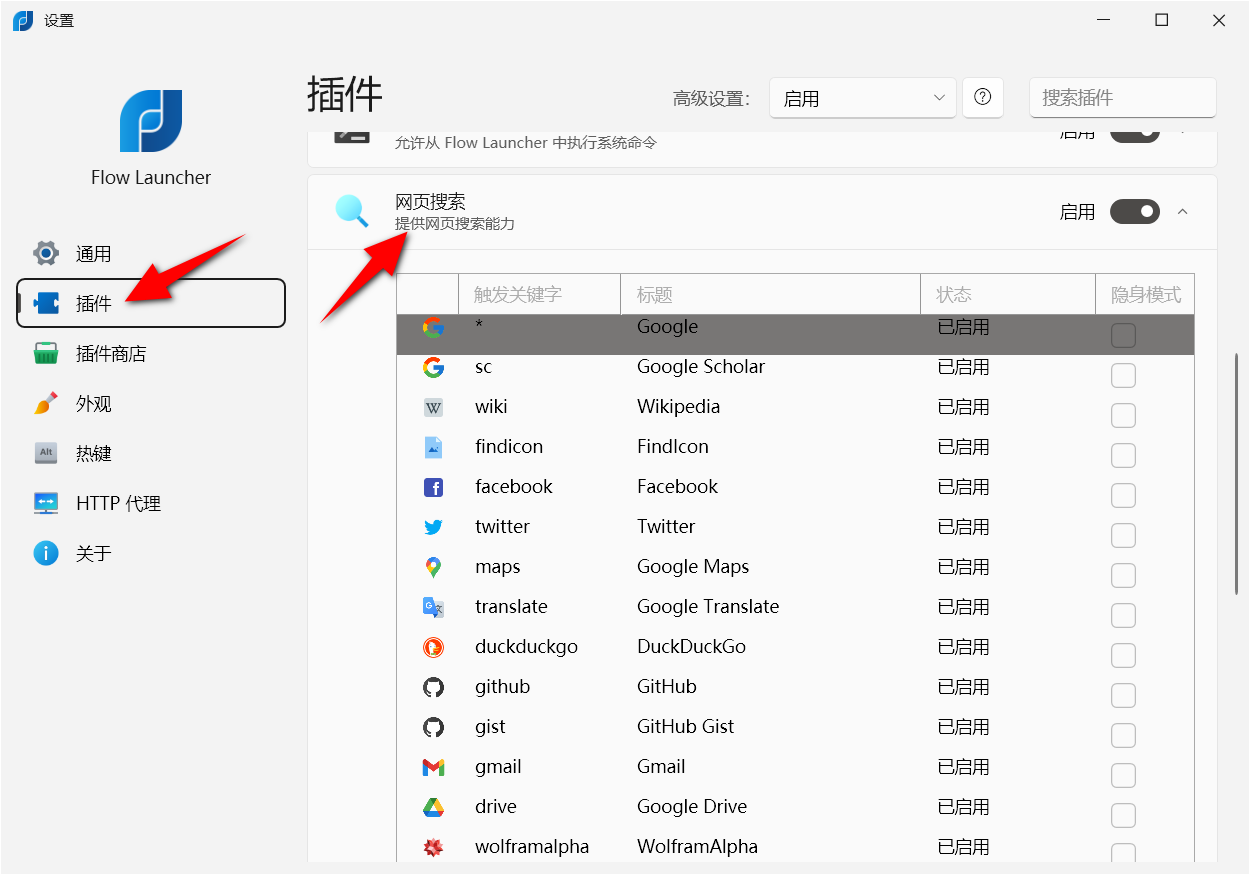The height and width of the screenshot is (875, 1250).
Task: Click the WolframAlpha icon
Action: [433, 847]
